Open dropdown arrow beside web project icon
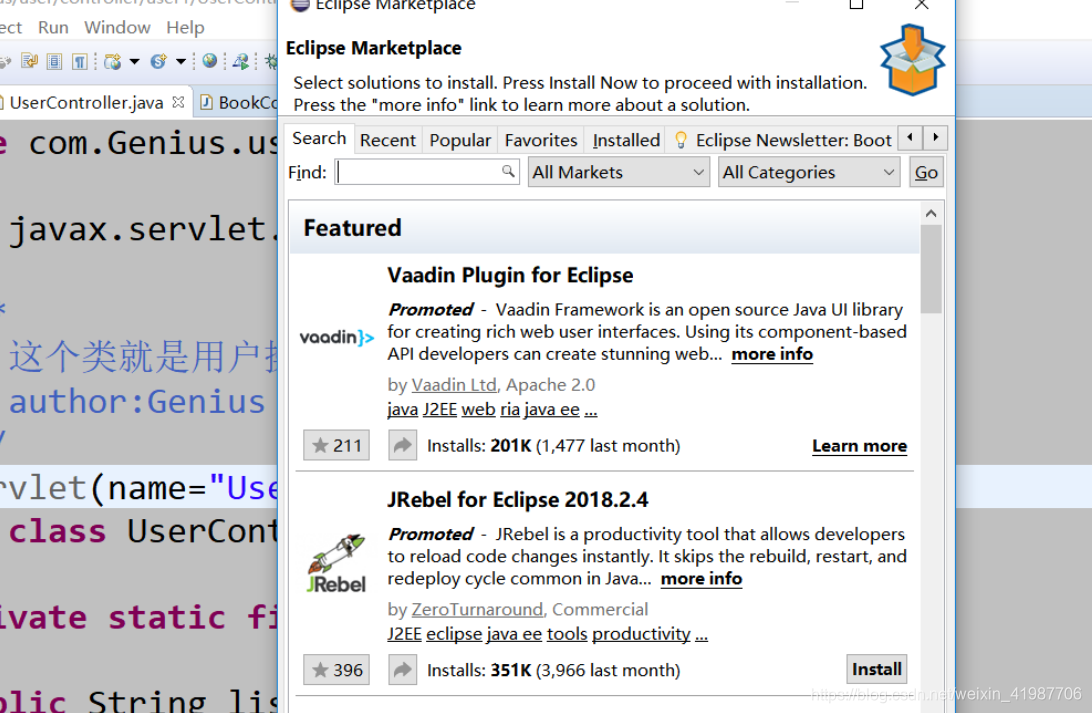 pyautogui.click(x=134, y=61)
